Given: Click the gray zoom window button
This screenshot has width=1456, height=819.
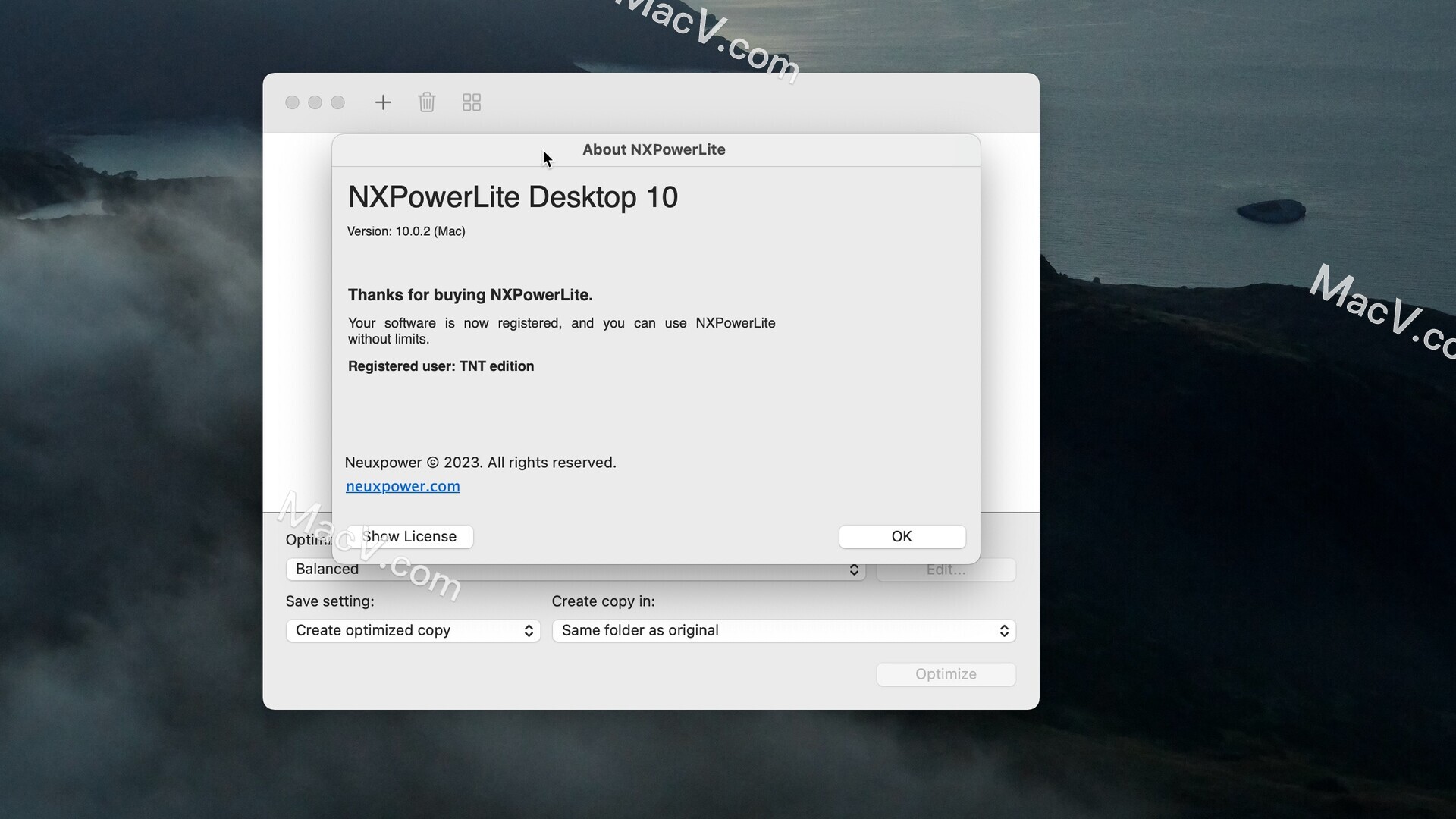Looking at the screenshot, I should (x=337, y=102).
